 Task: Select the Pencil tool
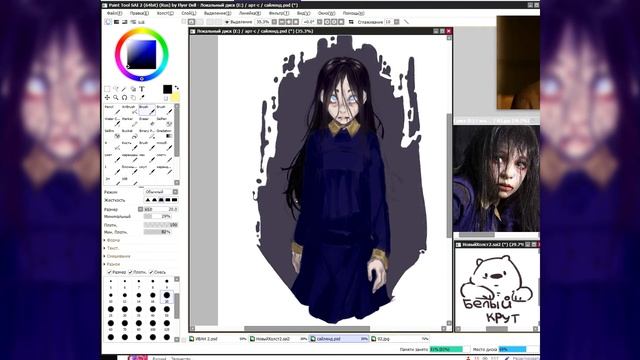pyautogui.click(x=113, y=110)
